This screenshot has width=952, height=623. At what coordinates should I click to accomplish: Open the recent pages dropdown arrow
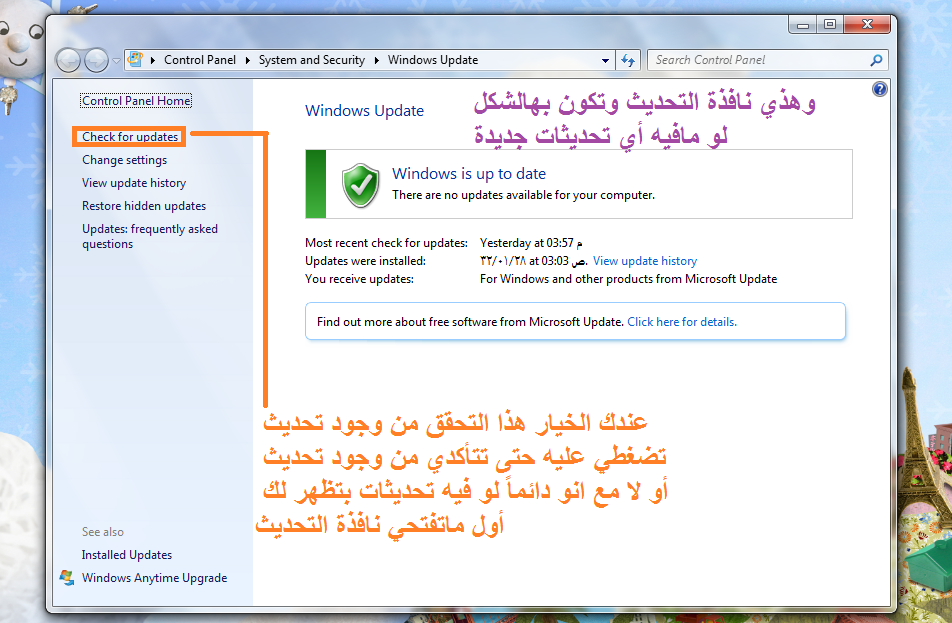(116, 60)
